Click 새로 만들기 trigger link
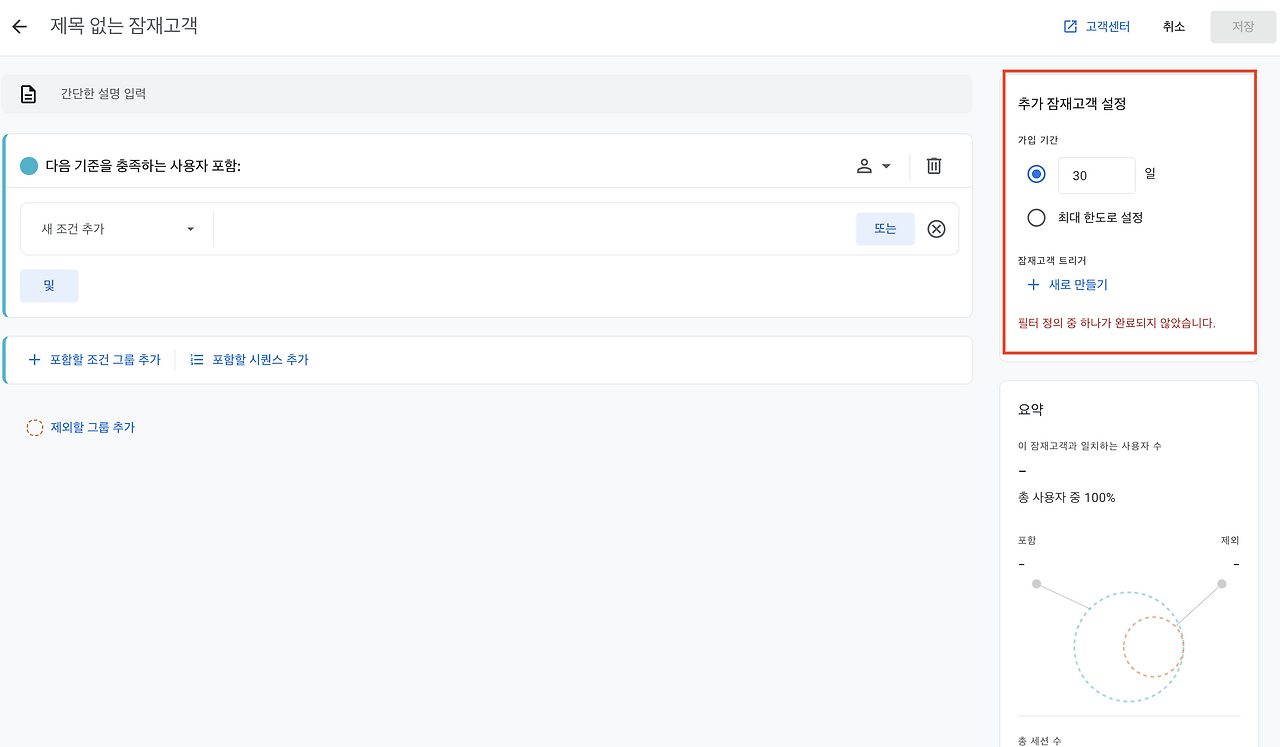Viewport: 1280px width, 747px height. (1067, 285)
